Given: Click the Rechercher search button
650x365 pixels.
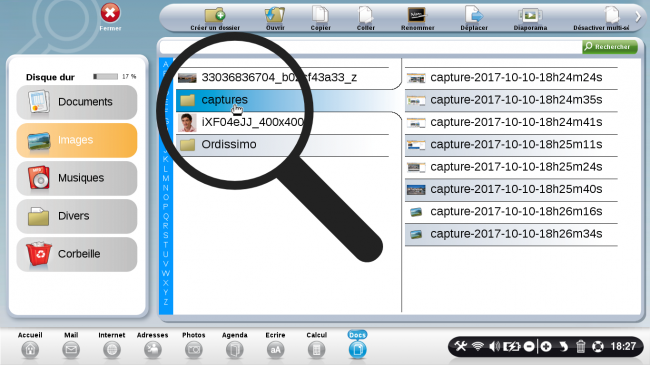Looking at the screenshot, I should point(609,47).
